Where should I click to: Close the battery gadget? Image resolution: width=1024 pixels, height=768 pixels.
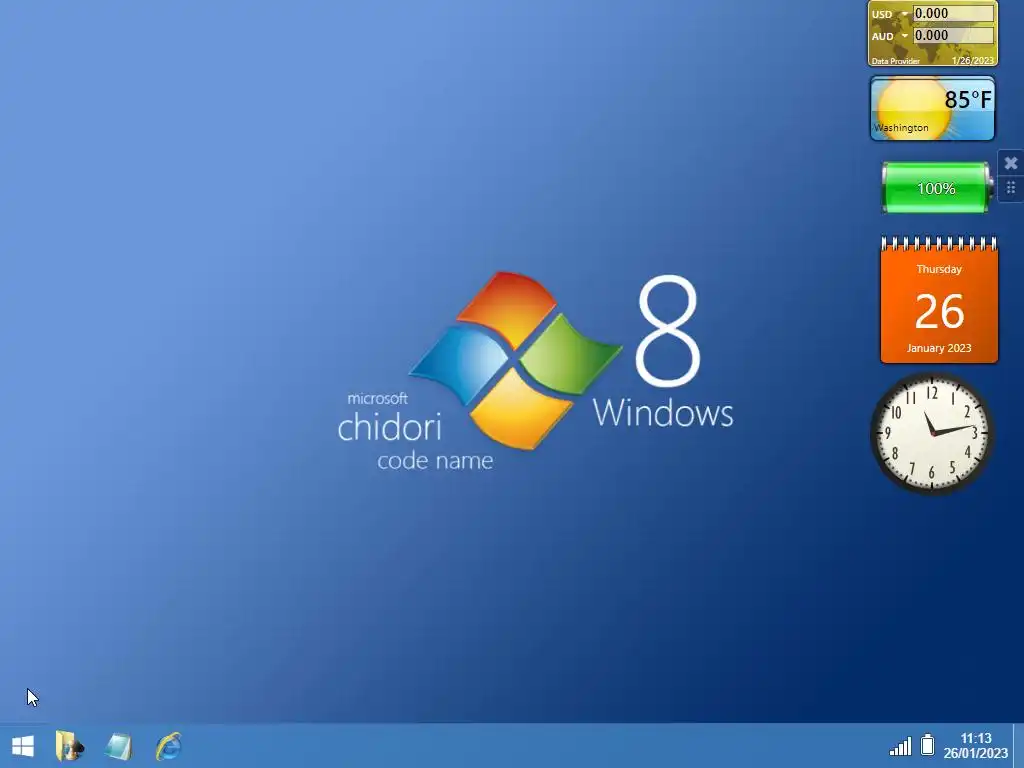pos(1010,163)
